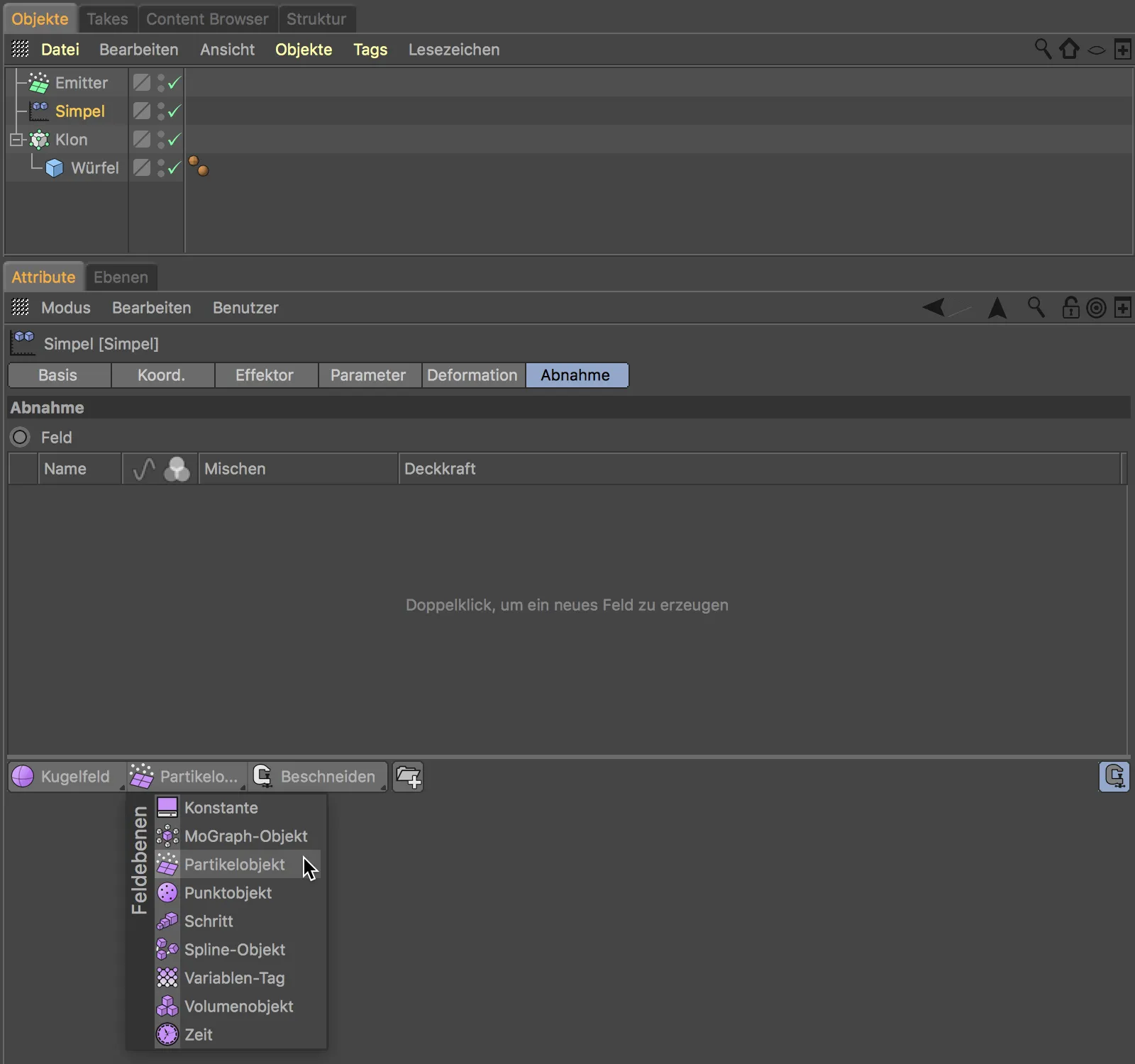
Task: Open the Partikelo... field layers dropdown
Action: (x=187, y=777)
